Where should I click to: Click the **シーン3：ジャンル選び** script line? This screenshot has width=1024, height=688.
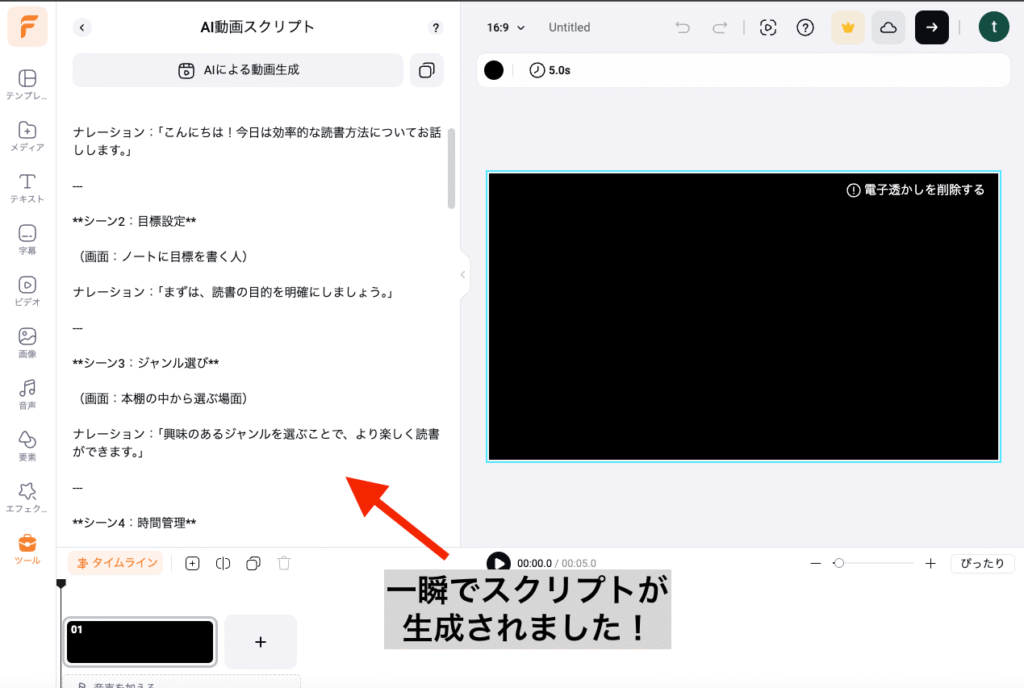(x=146, y=363)
